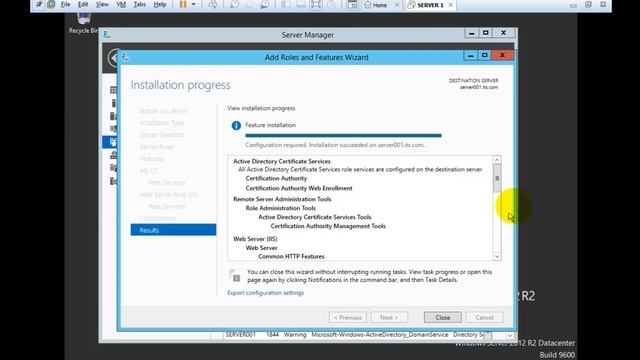Image resolution: width=640 pixels, height=360 pixels.
Task: Click the wizard title bar icon
Action: (126, 58)
